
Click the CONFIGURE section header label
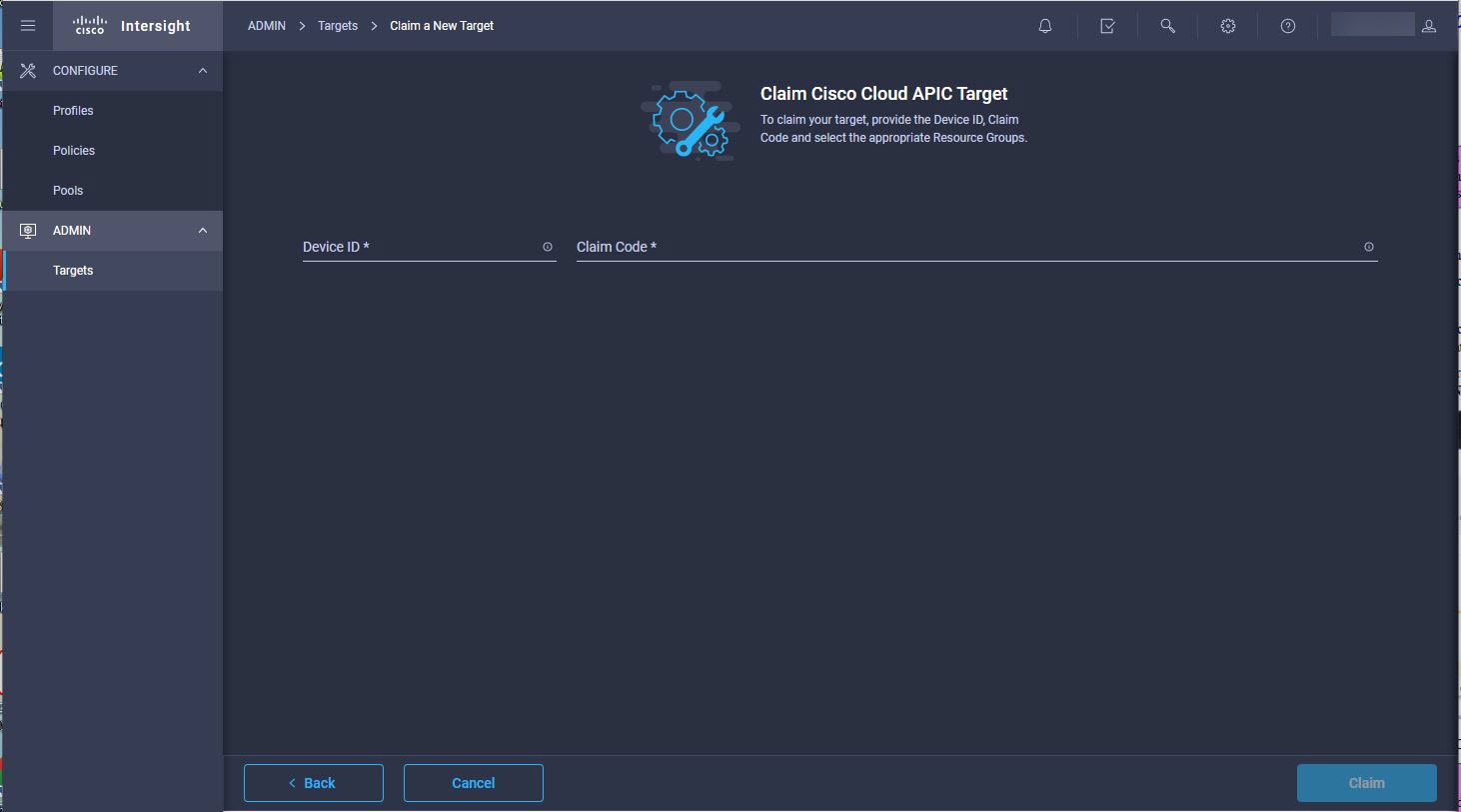[x=85, y=71]
